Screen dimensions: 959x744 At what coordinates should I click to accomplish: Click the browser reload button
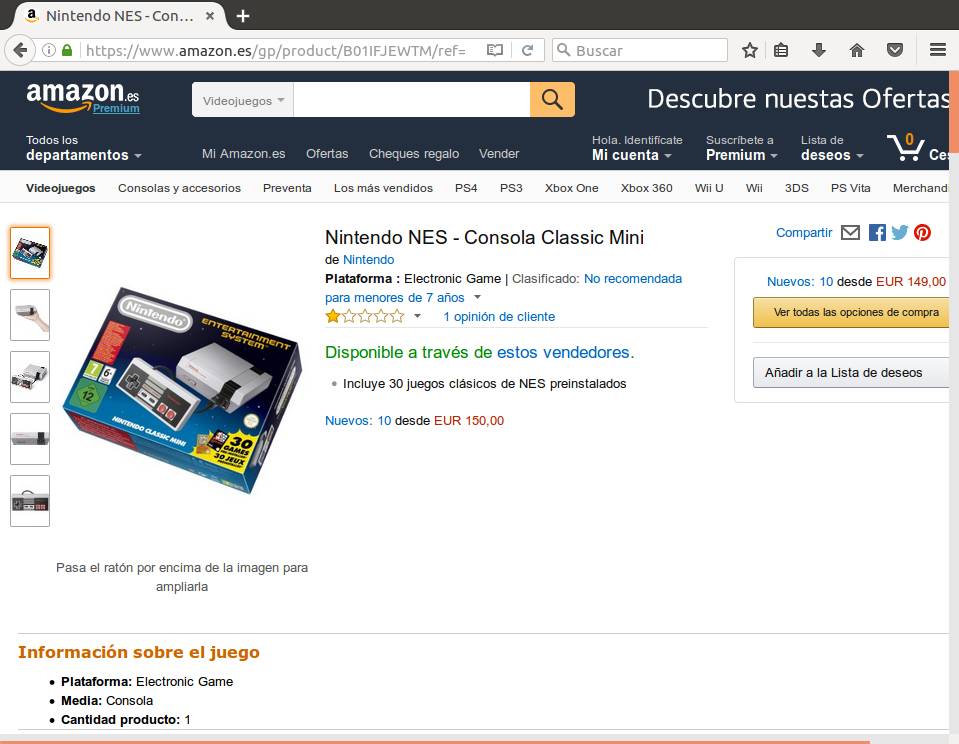pos(527,50)
